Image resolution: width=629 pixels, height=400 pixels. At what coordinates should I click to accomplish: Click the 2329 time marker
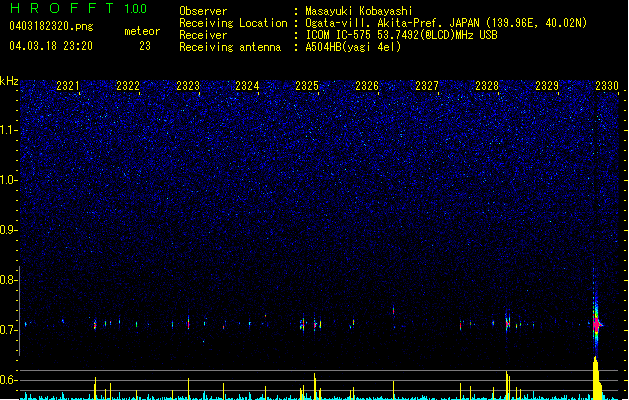point(547,85)
